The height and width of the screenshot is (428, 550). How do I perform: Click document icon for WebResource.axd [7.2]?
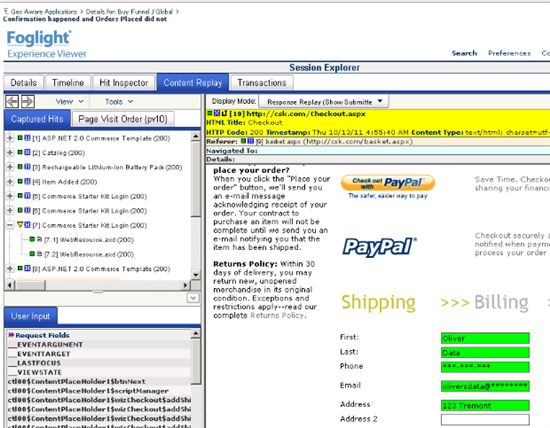click(40, 254)
